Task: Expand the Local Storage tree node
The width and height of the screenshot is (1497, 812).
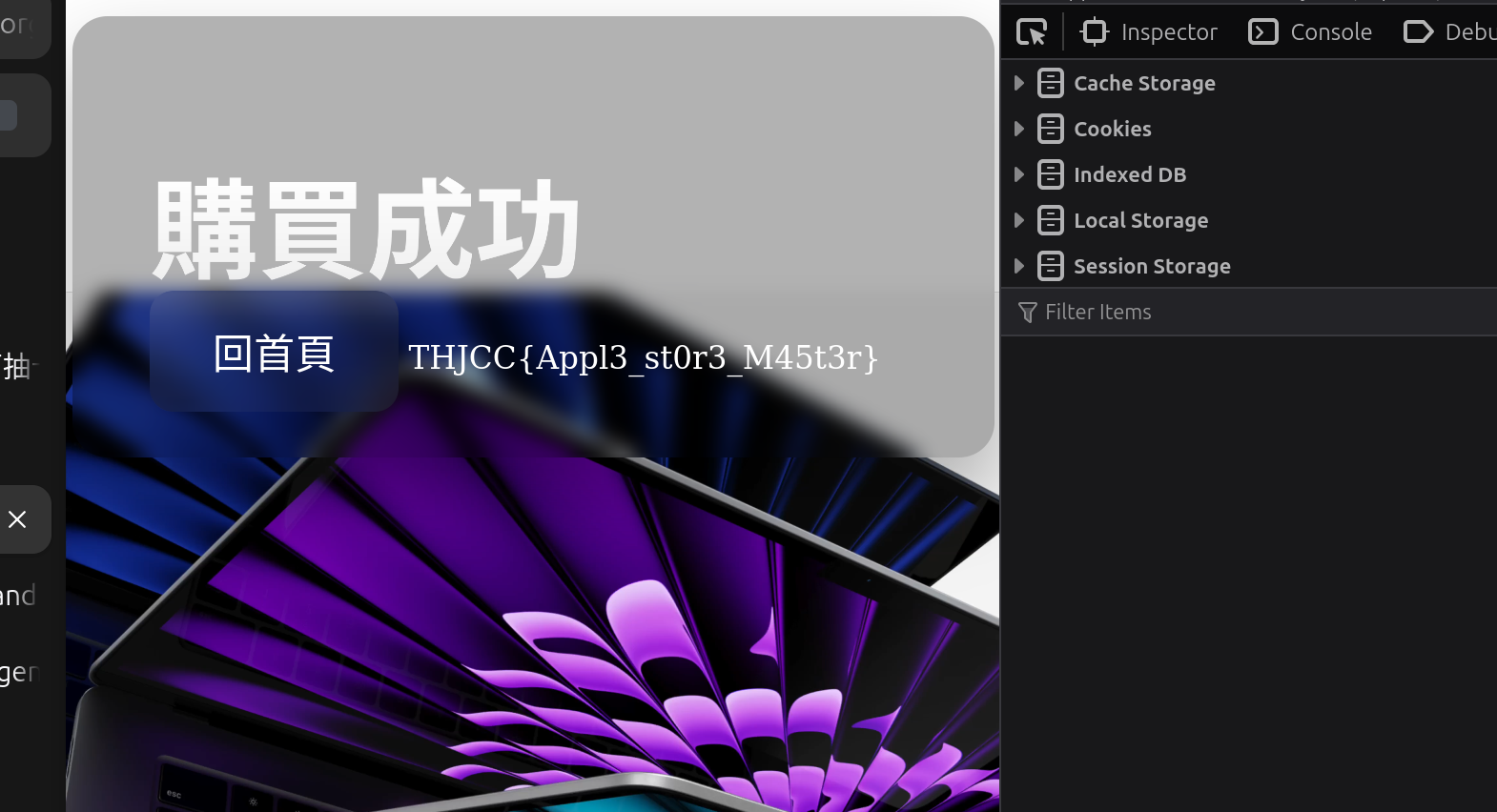Action: pyautogui.click(x=1019, y=220)
